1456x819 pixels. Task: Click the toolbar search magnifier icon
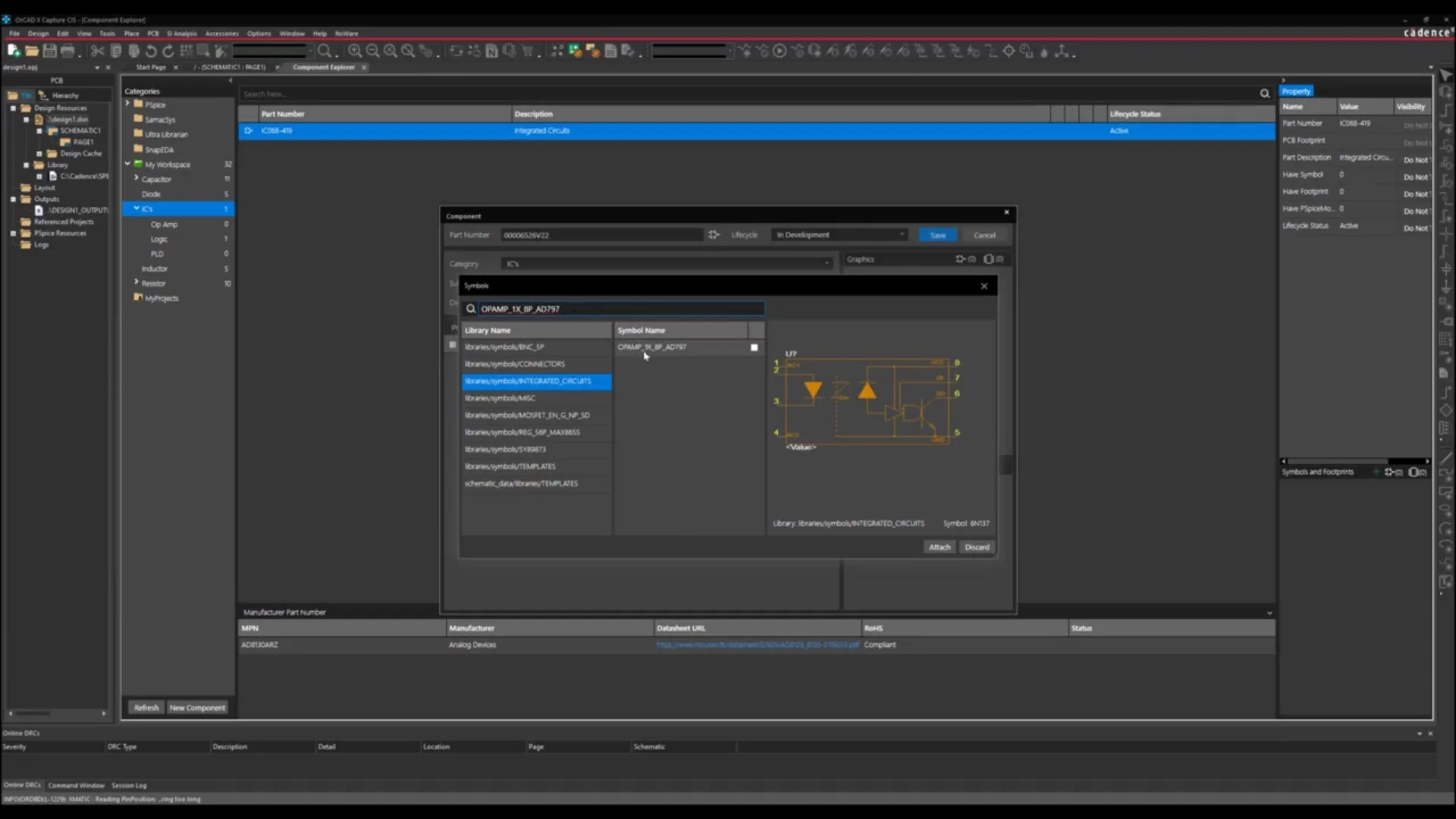(325, 51)
